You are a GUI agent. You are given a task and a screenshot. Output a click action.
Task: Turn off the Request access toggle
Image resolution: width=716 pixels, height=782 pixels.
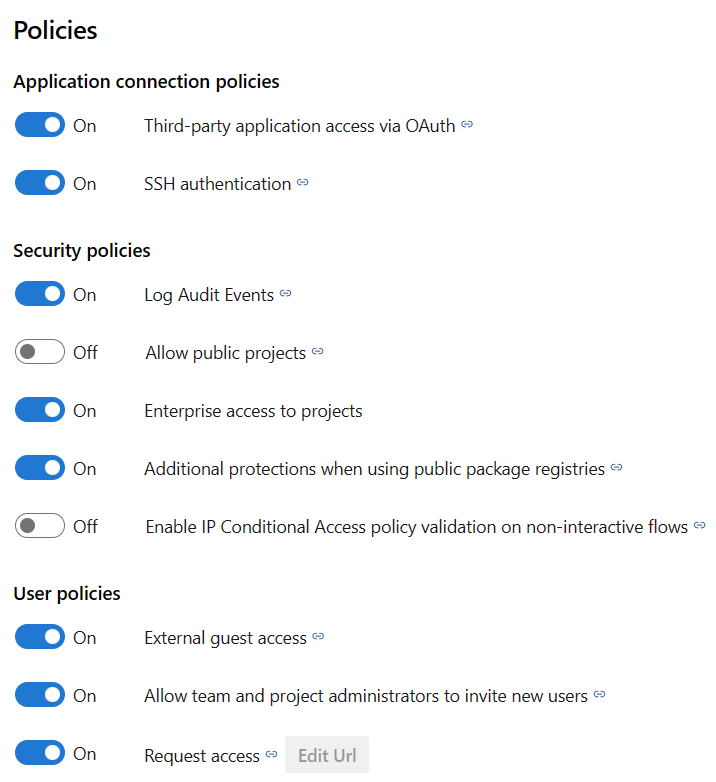coord(40,755)
